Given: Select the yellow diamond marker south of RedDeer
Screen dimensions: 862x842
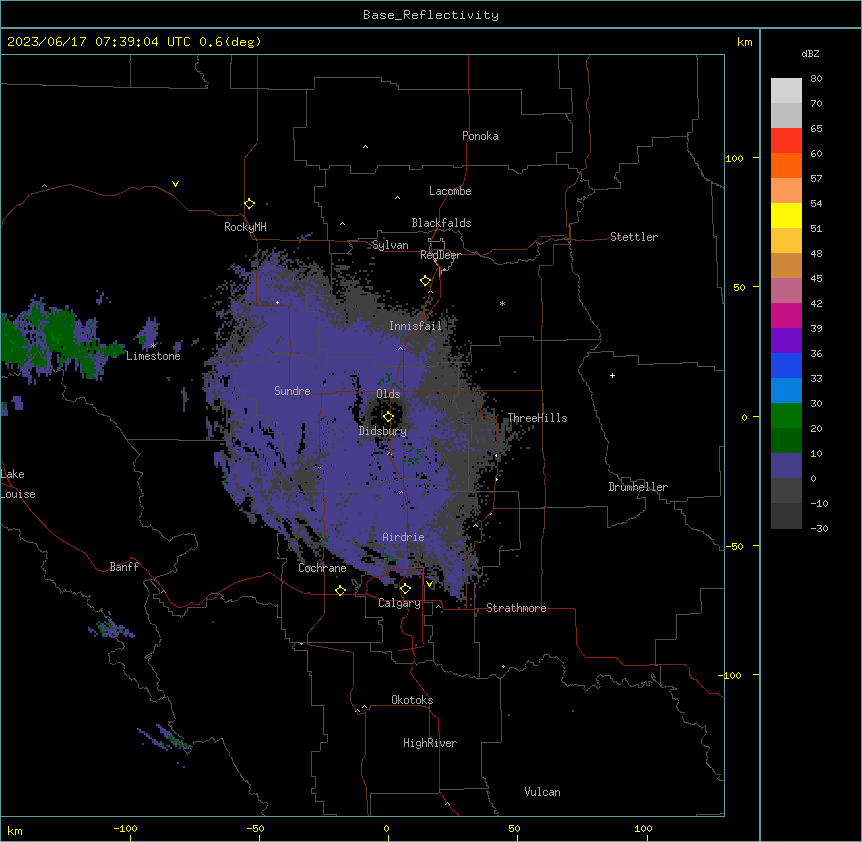Looking at the screenshot, I should click(x=425, y=281).
